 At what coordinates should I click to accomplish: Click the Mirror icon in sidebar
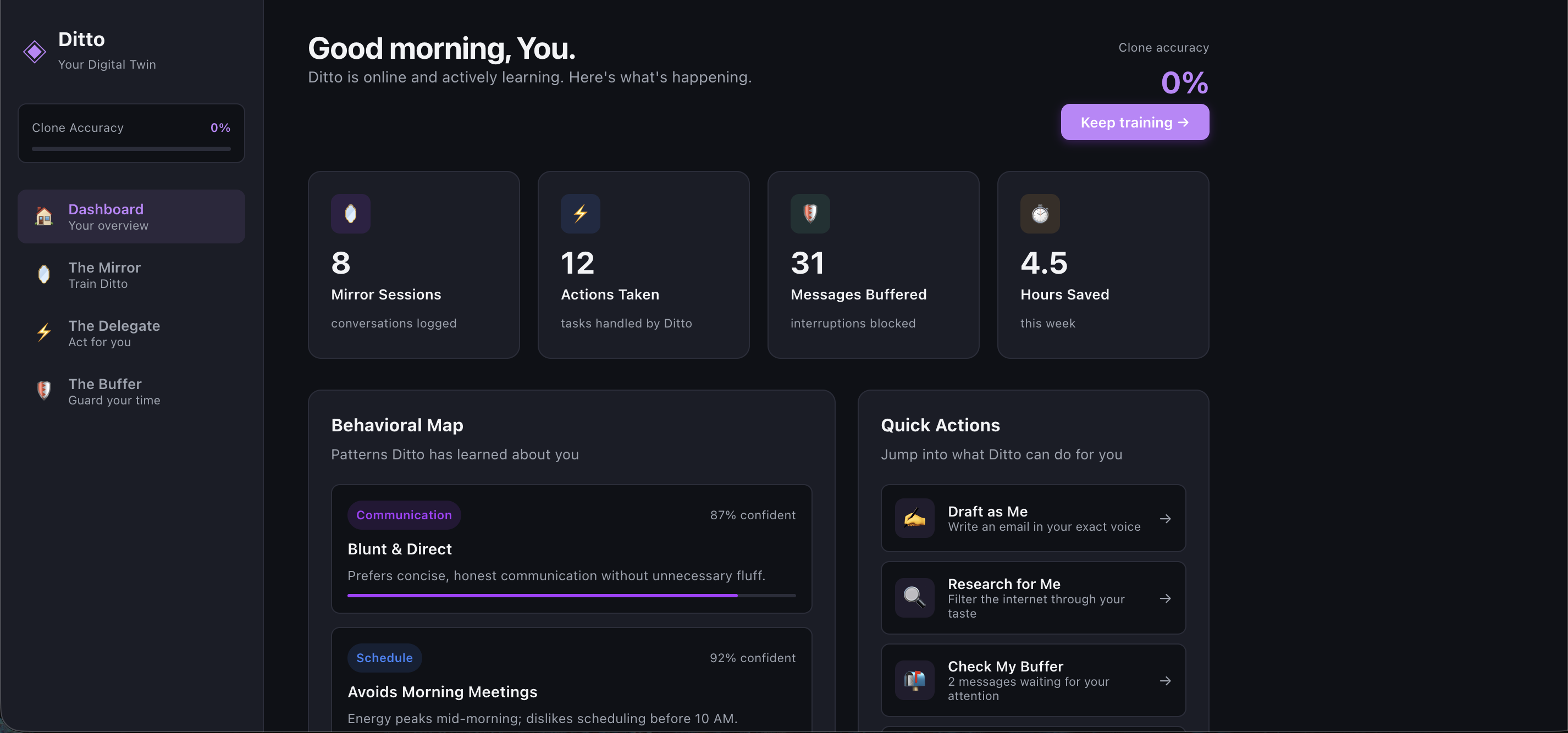[44, 274]
